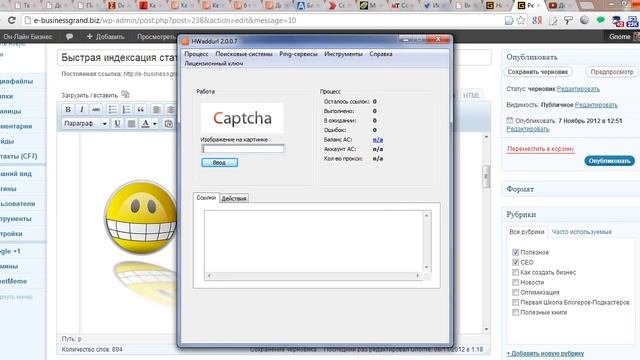The width and height of the screenshot is (640, 360).
Task: Open Лицензионный ключ menu
Action: click(x=214, y=64)
